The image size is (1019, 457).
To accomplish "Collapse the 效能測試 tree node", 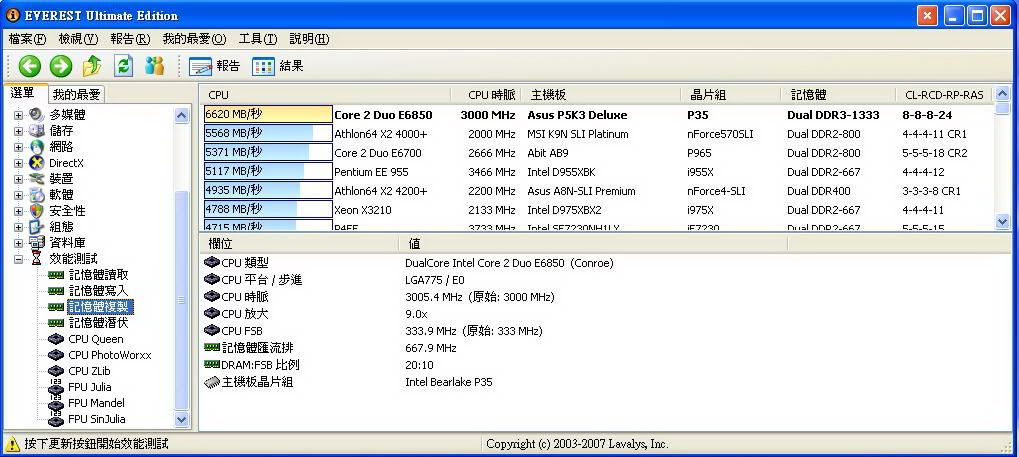I will [18, 259].
